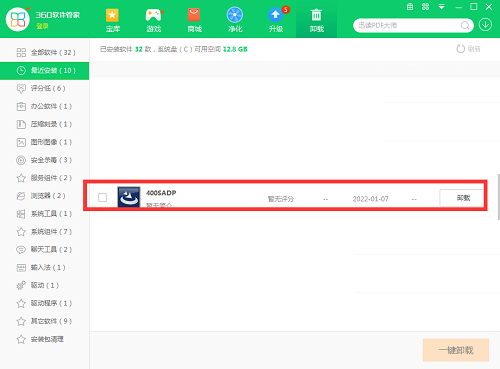Screen dimensions: 500x369
Task: Click the vertical scrollbar thumb
Action: (x=498, y=197)
